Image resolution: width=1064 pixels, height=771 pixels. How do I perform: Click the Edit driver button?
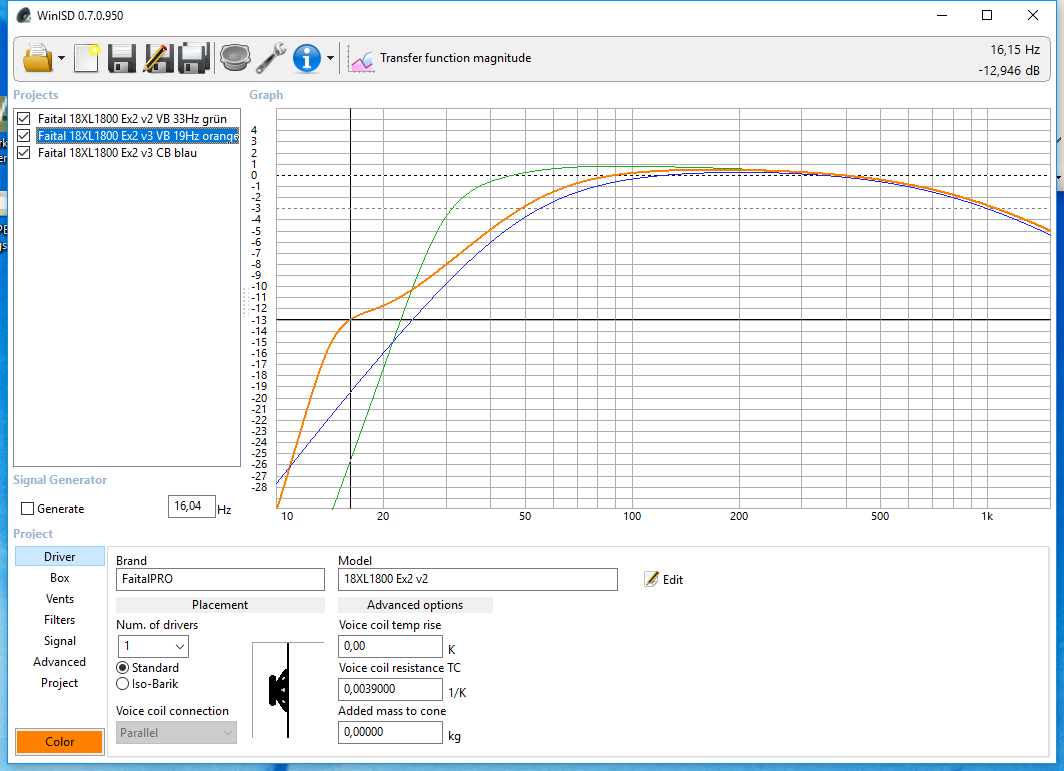pyautogui.click(x=664, y=579)
